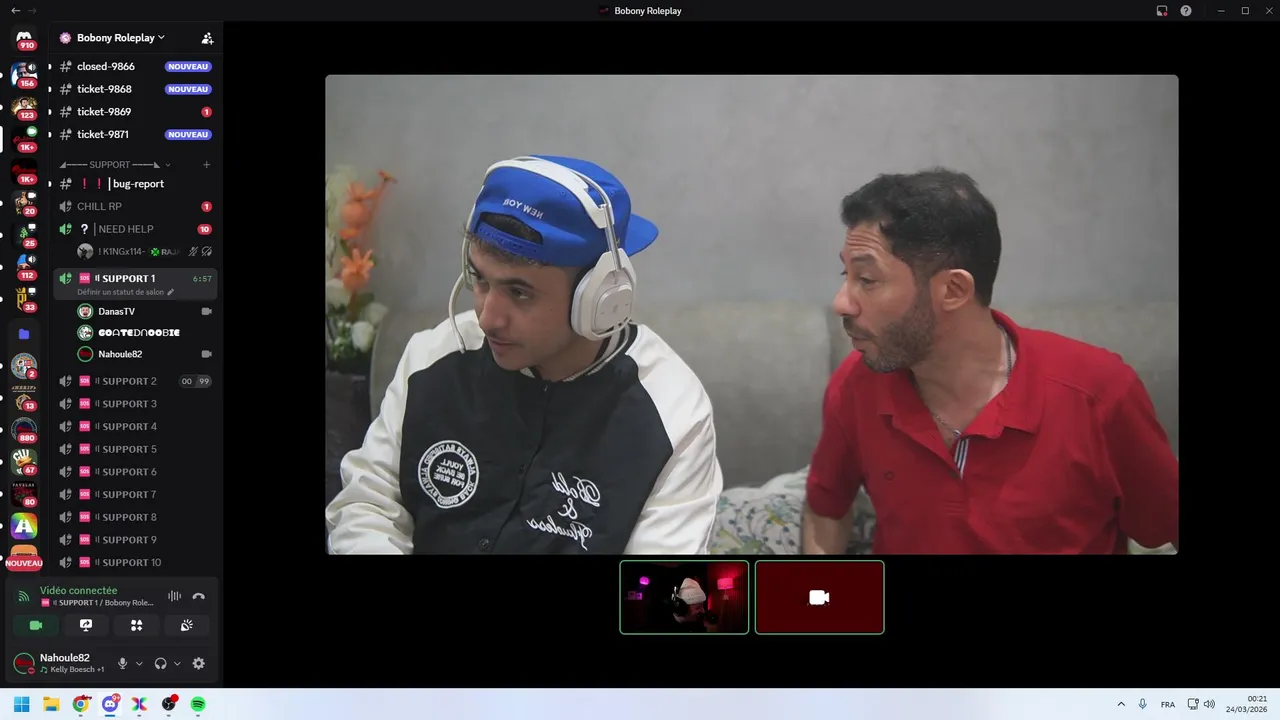Click K1NGx114 user in NEED HELP

point(145,251)
